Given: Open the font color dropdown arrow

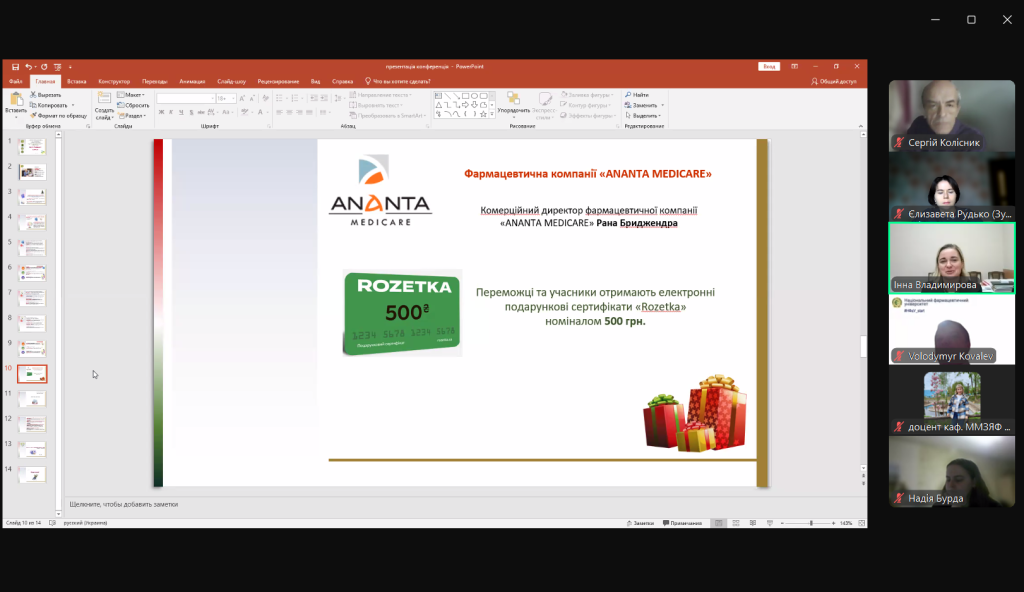Looking at the screenshot, I should click(268, 112).
